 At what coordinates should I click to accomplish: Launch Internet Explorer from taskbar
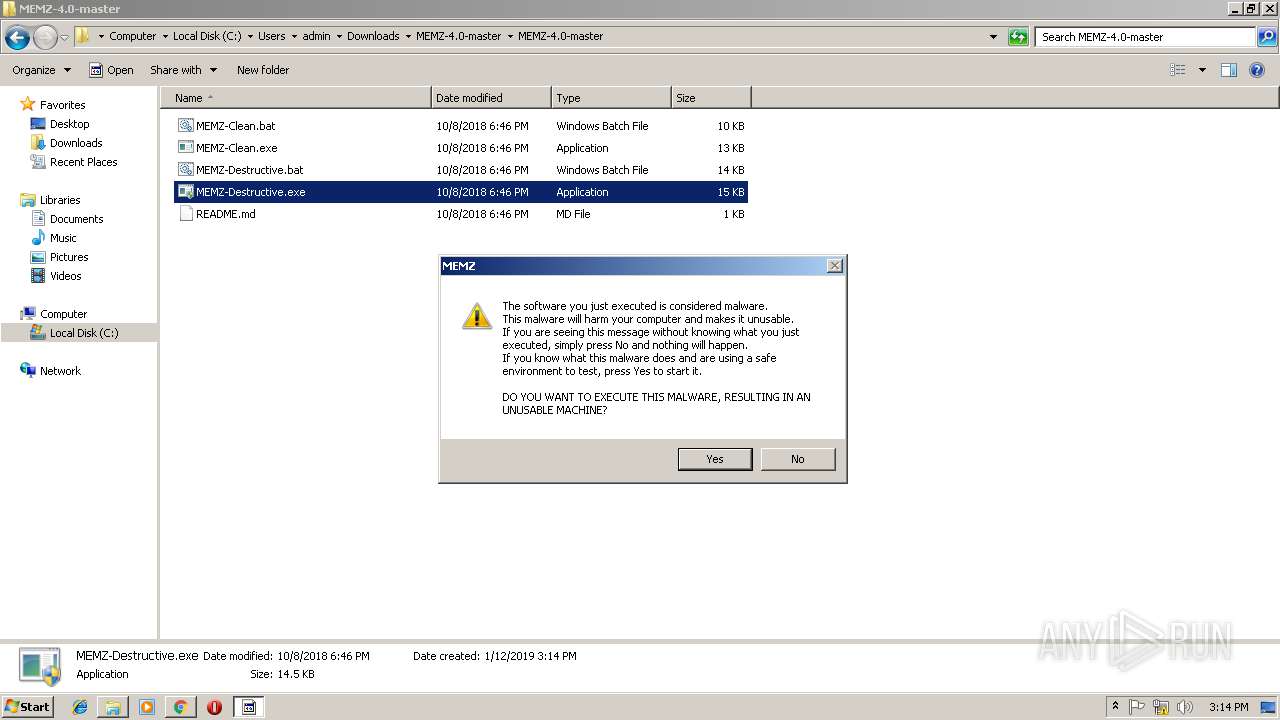pos(80,707)
